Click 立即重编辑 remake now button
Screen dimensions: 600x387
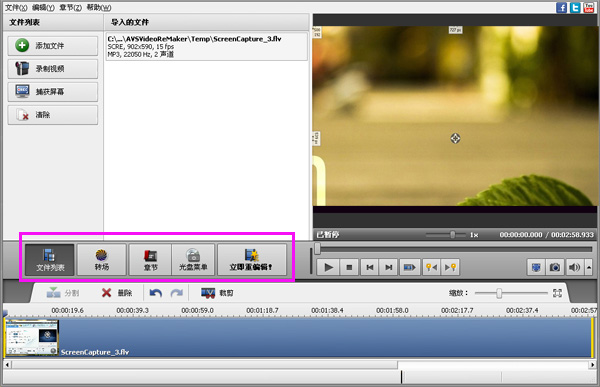coord(252,260)
